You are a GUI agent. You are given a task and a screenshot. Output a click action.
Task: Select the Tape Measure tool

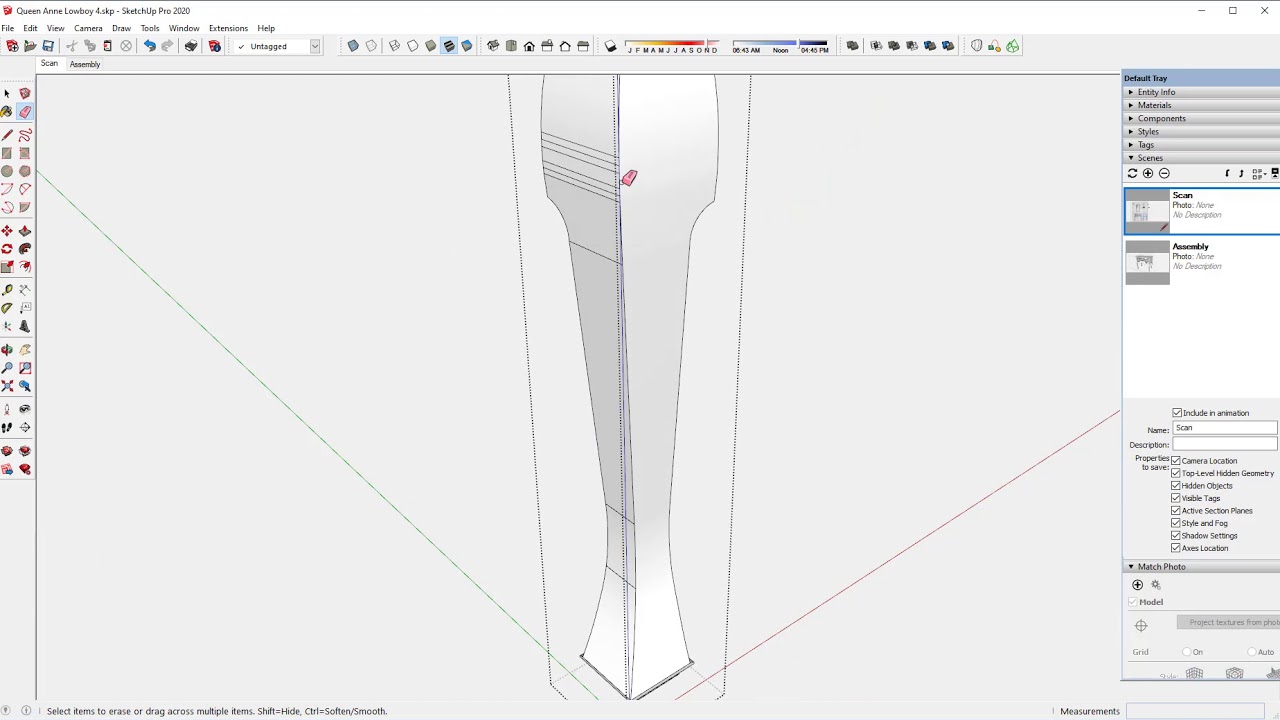pos(7,290)
